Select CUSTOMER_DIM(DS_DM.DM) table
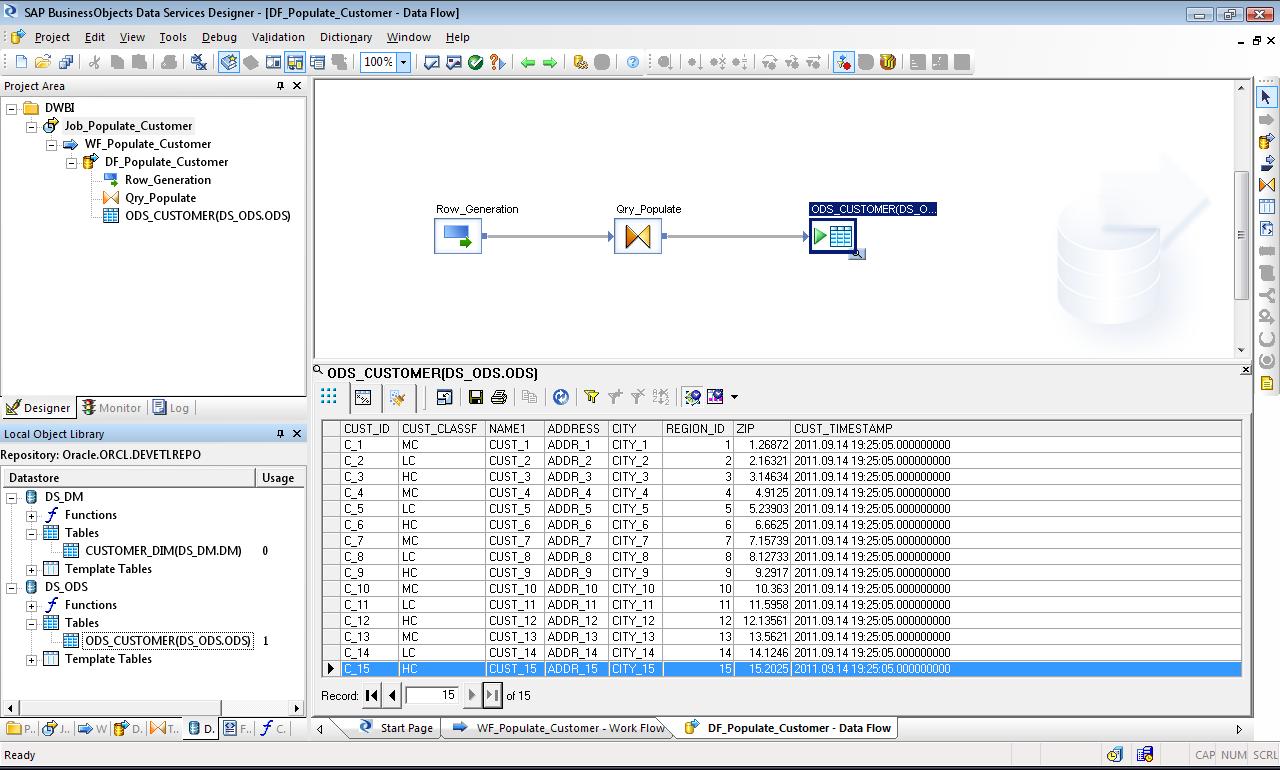Image resolution: width=1280 pixels, height=770 pixels. tap(163, 551)
